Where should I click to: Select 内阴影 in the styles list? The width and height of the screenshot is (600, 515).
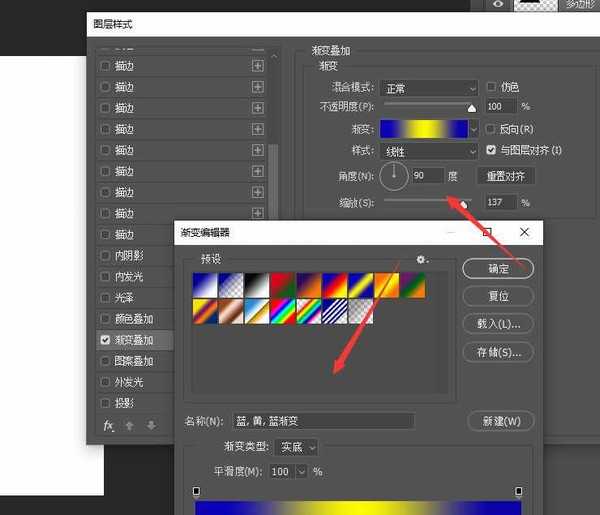pos(128,256)
